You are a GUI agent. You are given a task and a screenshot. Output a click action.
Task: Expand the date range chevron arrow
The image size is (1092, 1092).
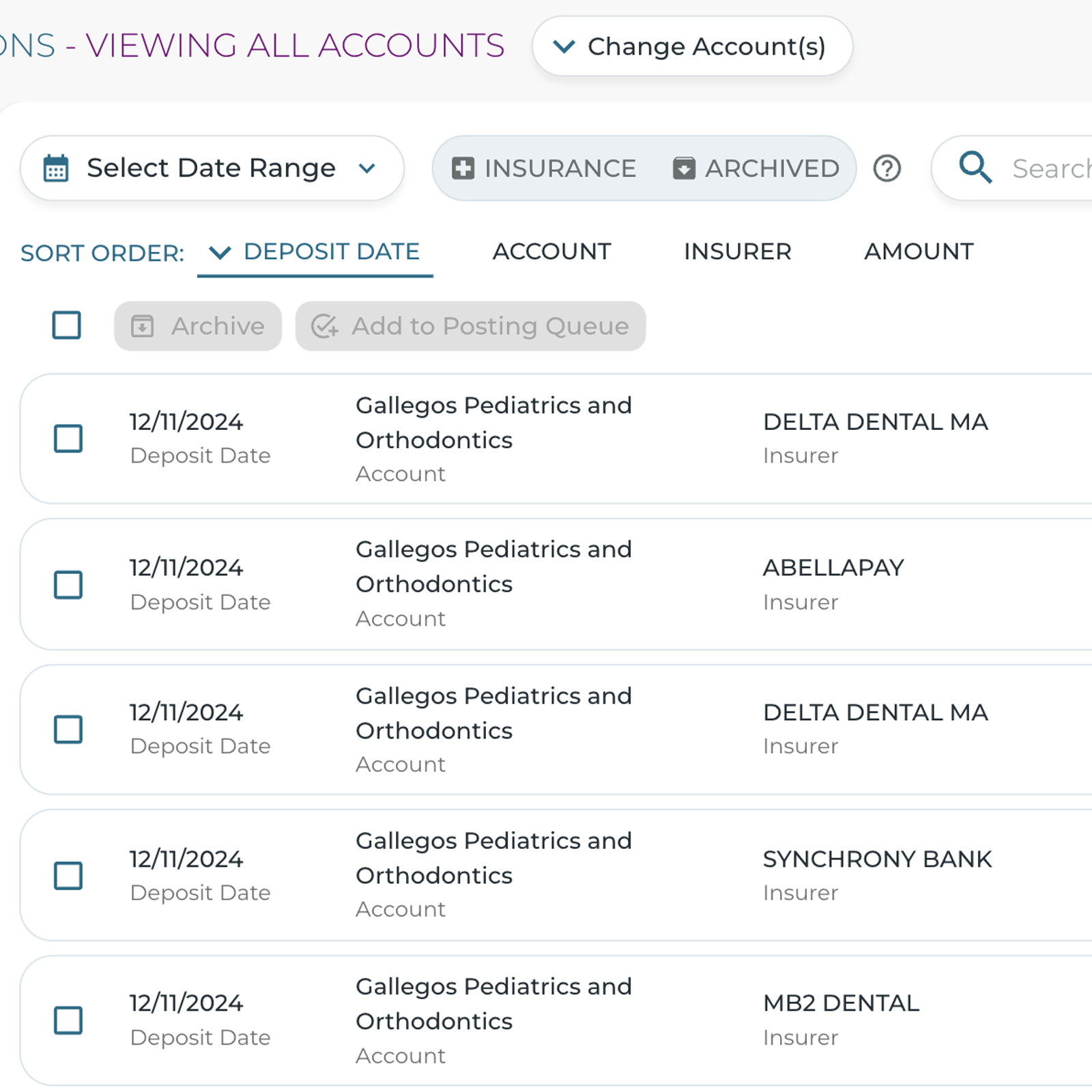tap(367, 169)
